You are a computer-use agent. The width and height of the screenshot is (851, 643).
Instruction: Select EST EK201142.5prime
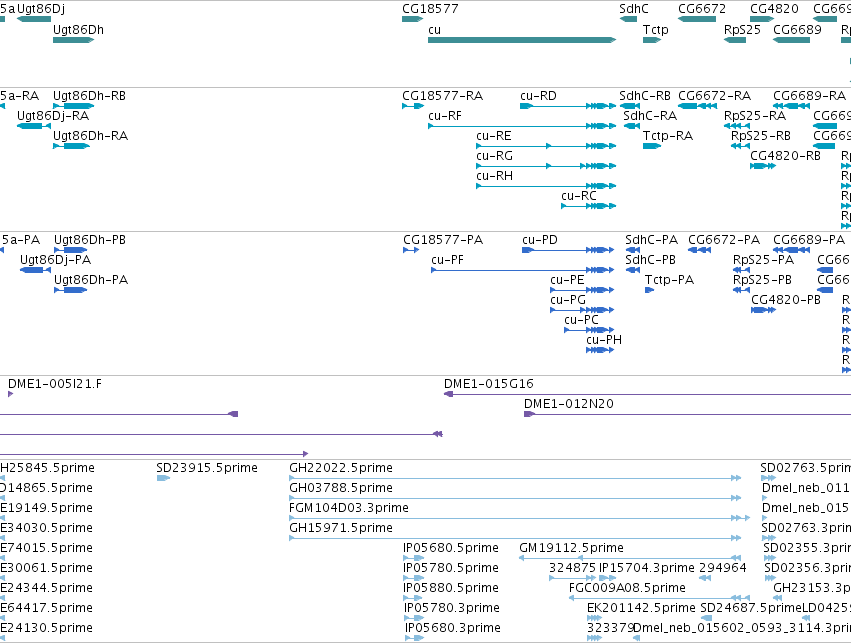594,618
